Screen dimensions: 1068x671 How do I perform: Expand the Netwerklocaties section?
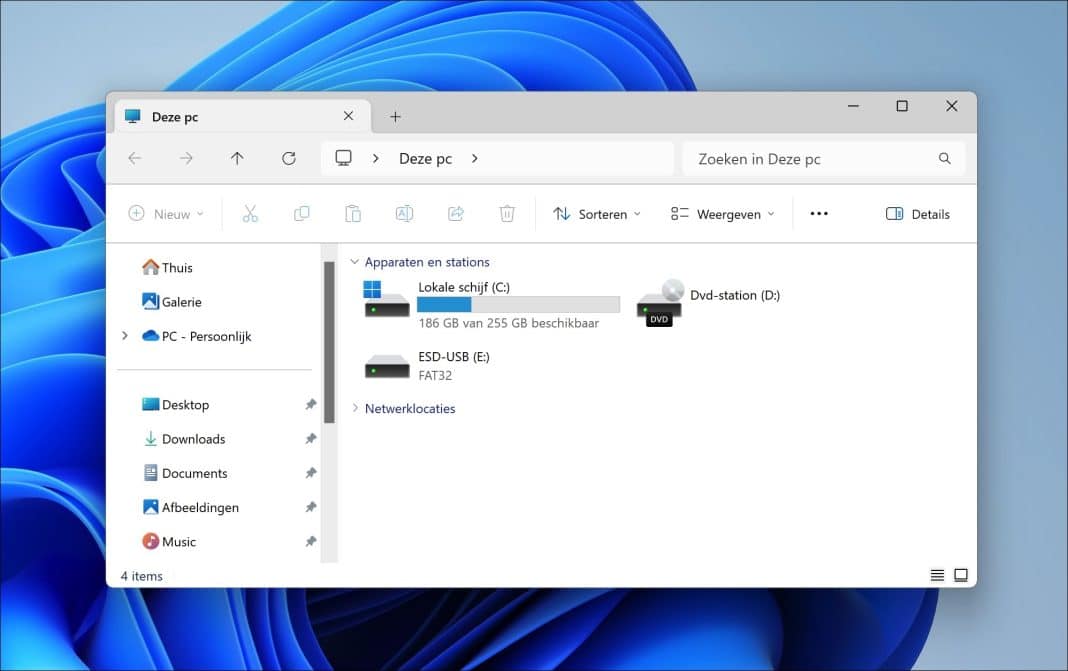tap(353, 408)
